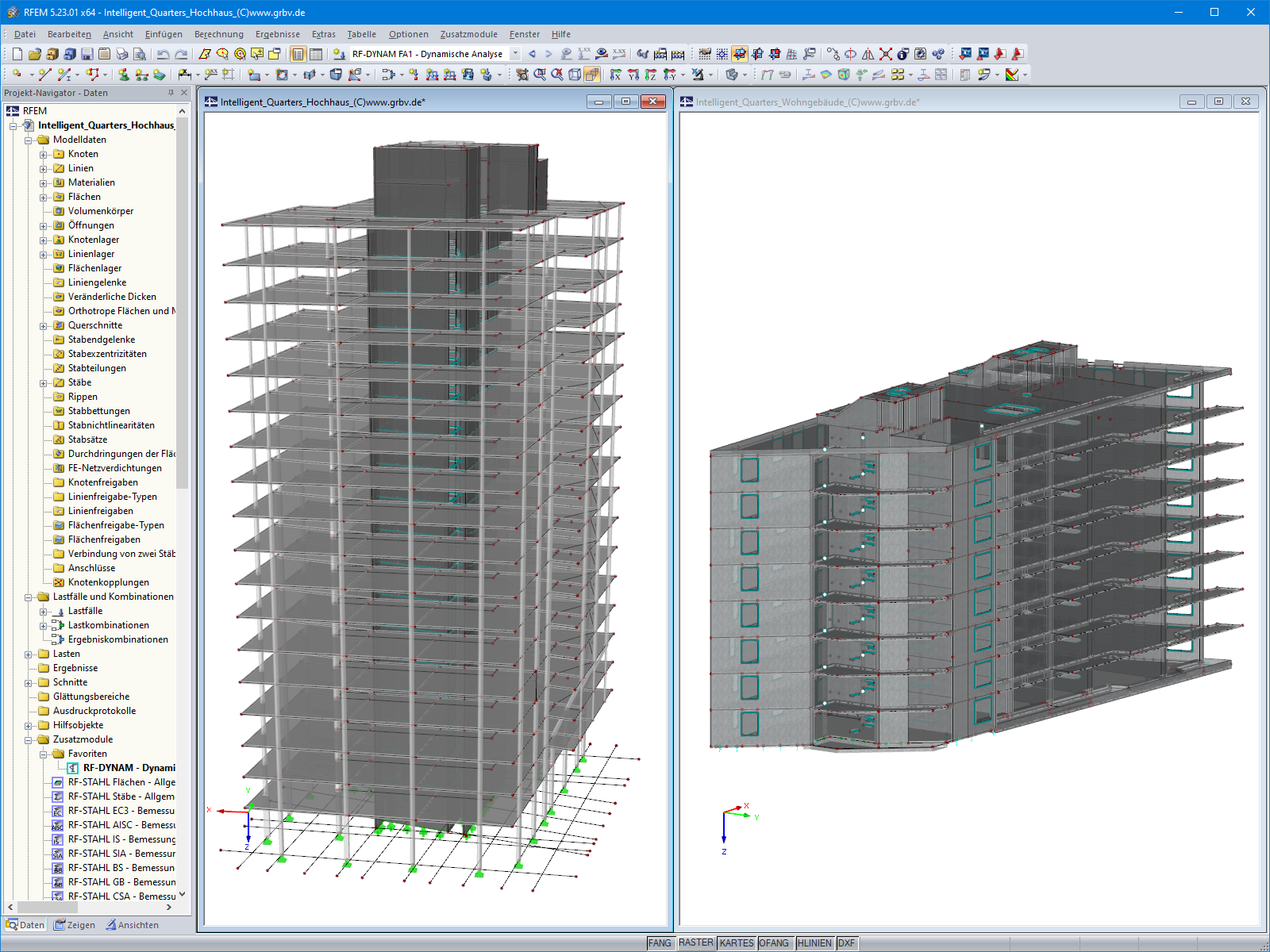Open the Zusatzmodule menu
Screen dimensions: 1270x952
tap(468, 34)
